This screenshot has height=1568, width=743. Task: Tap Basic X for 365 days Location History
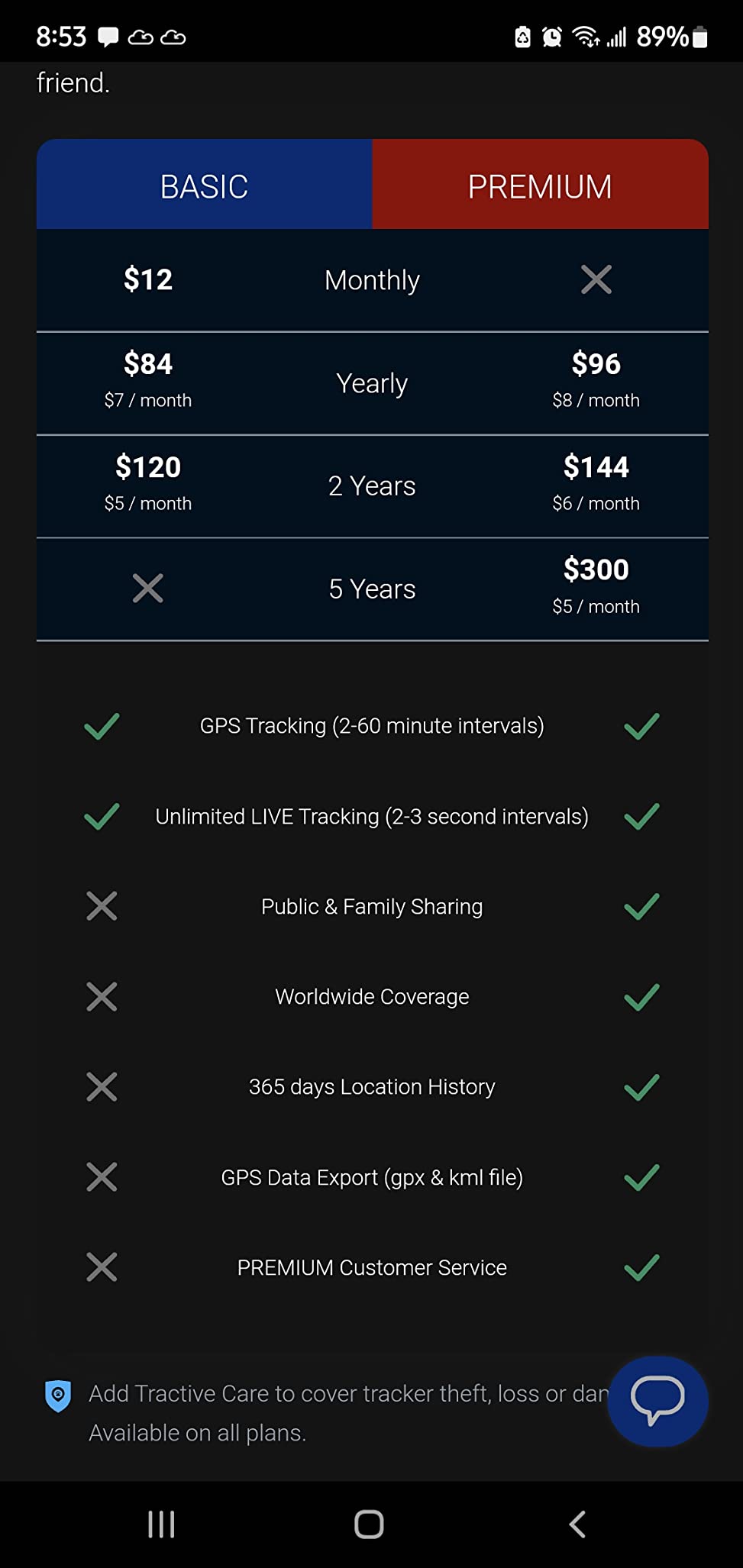102,1087
